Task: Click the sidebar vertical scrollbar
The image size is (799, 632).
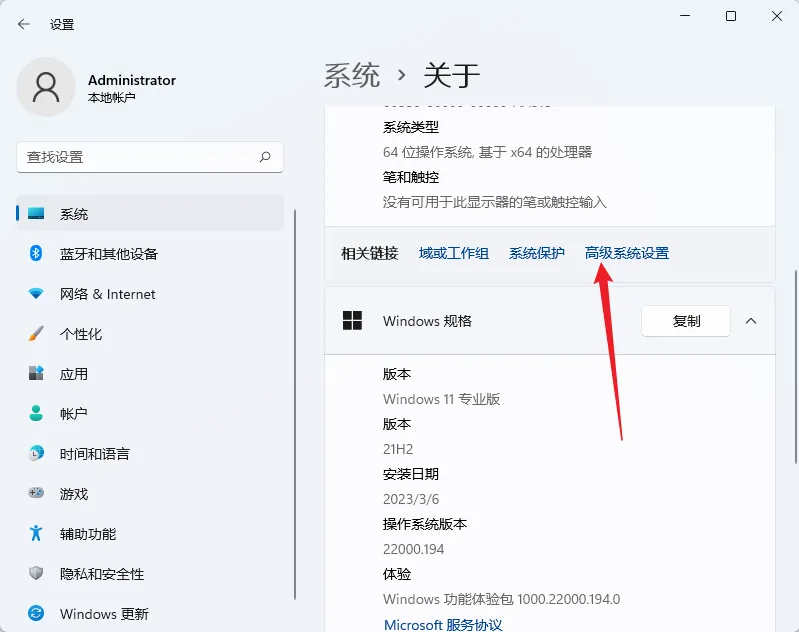Action: point(295,404)
